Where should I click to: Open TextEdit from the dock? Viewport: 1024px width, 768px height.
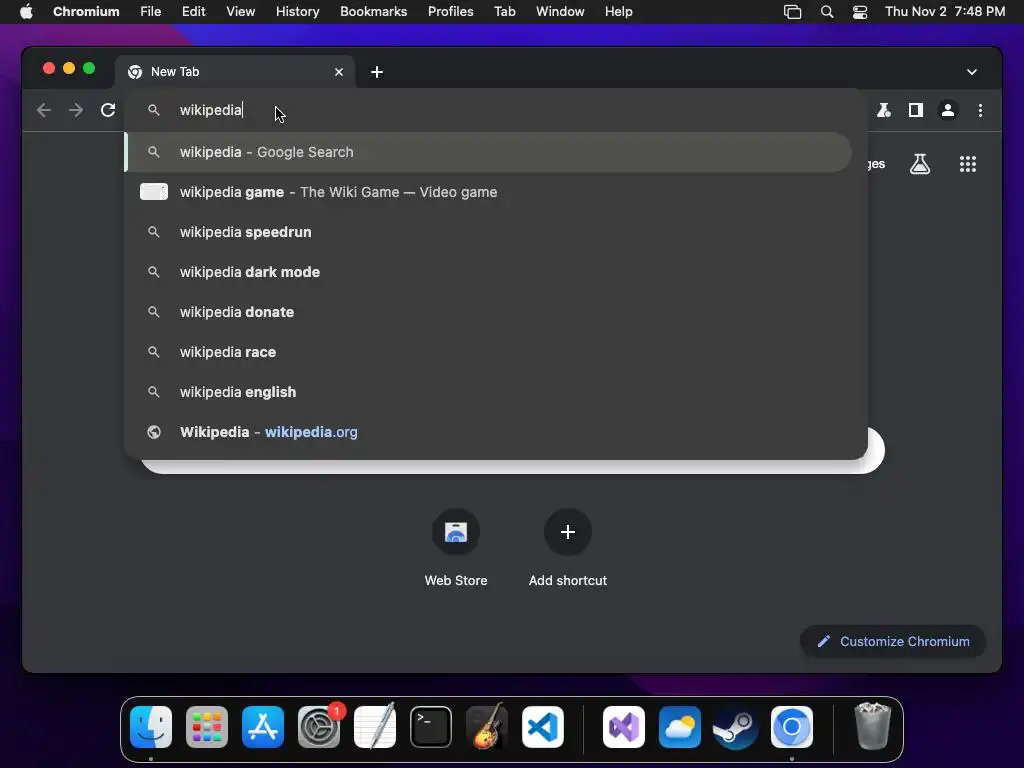[375, 727]
